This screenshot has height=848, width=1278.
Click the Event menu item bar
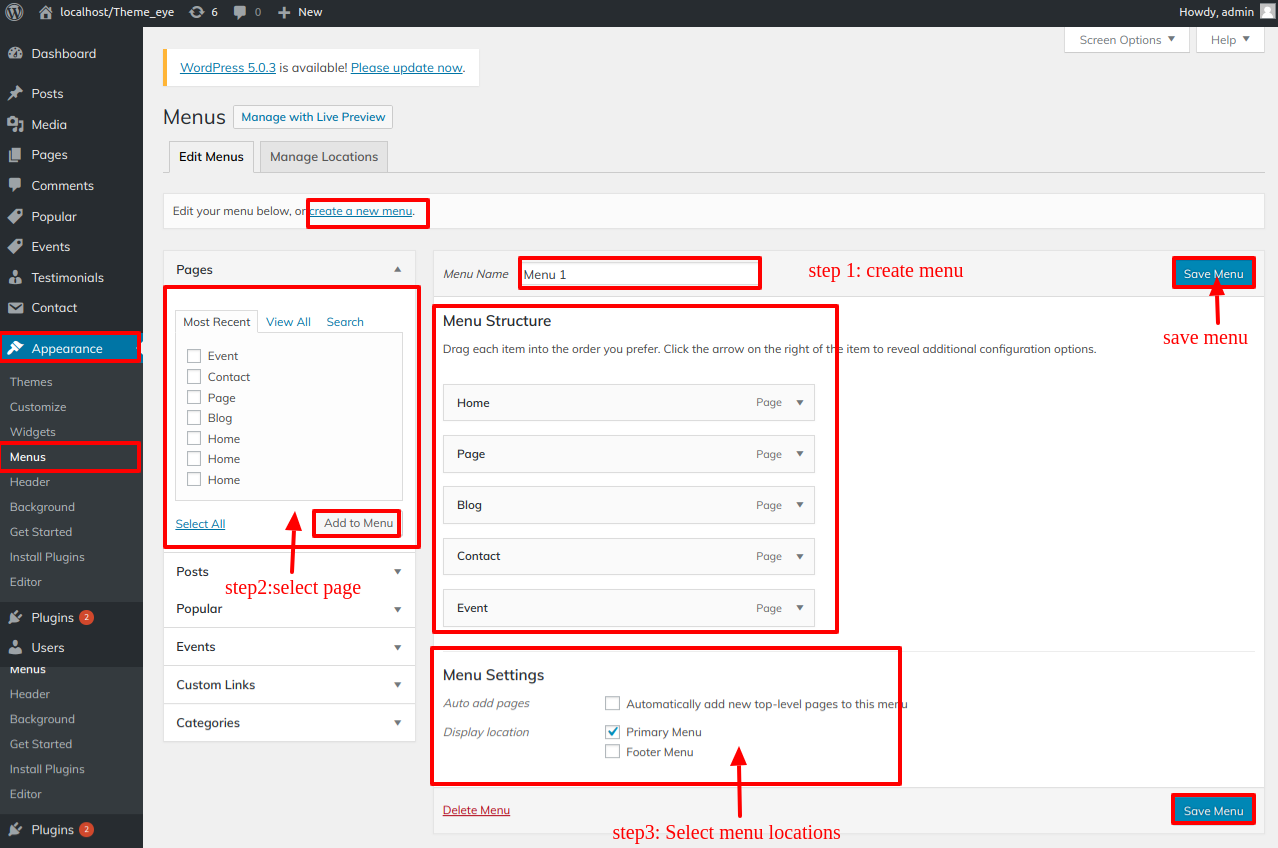pyautogui.click(x=629, y=608)
